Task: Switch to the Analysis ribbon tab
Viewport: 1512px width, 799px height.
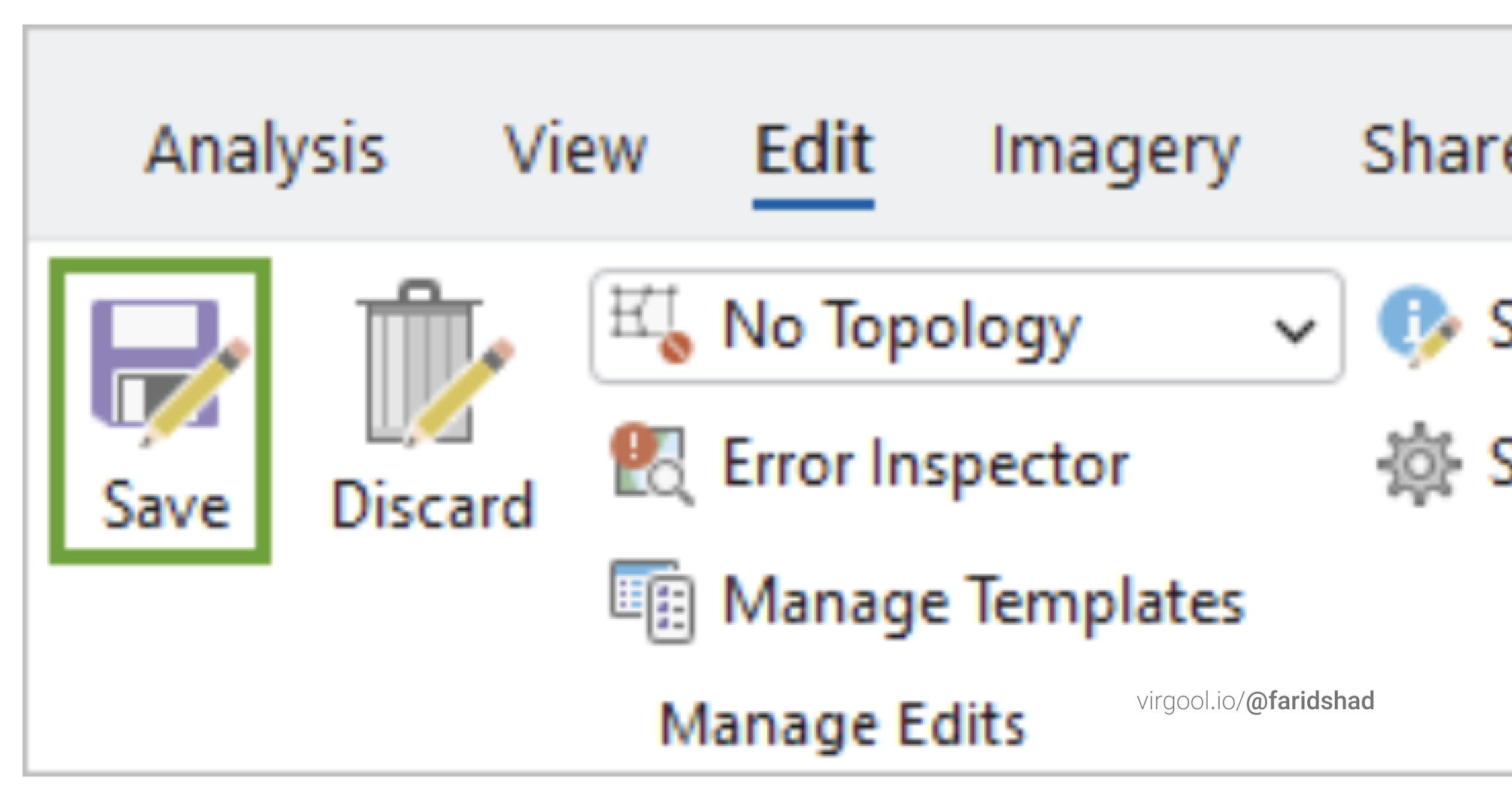Action: 266,150
